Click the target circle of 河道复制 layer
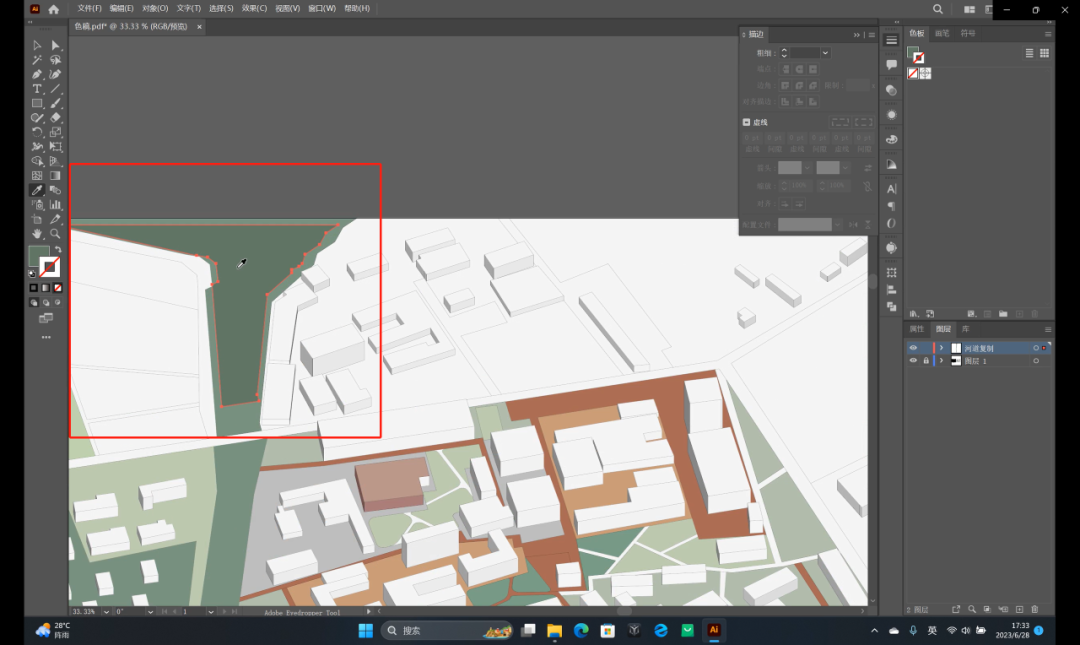 click(1036, 348)
